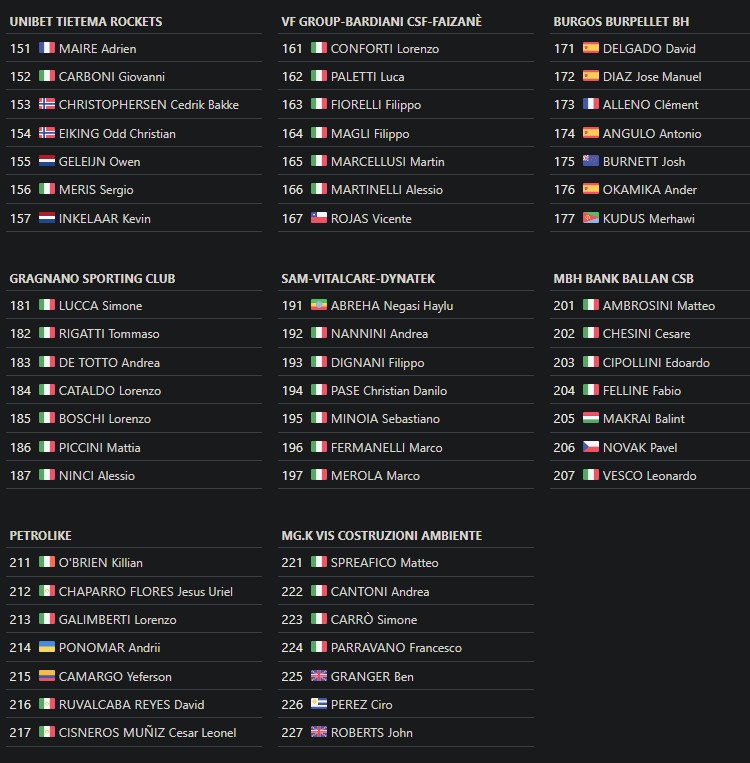Open the VF GROUP-BARDIANI CSF-FAIZANÈ team link

pyautogui.click(x=381, y=21)
